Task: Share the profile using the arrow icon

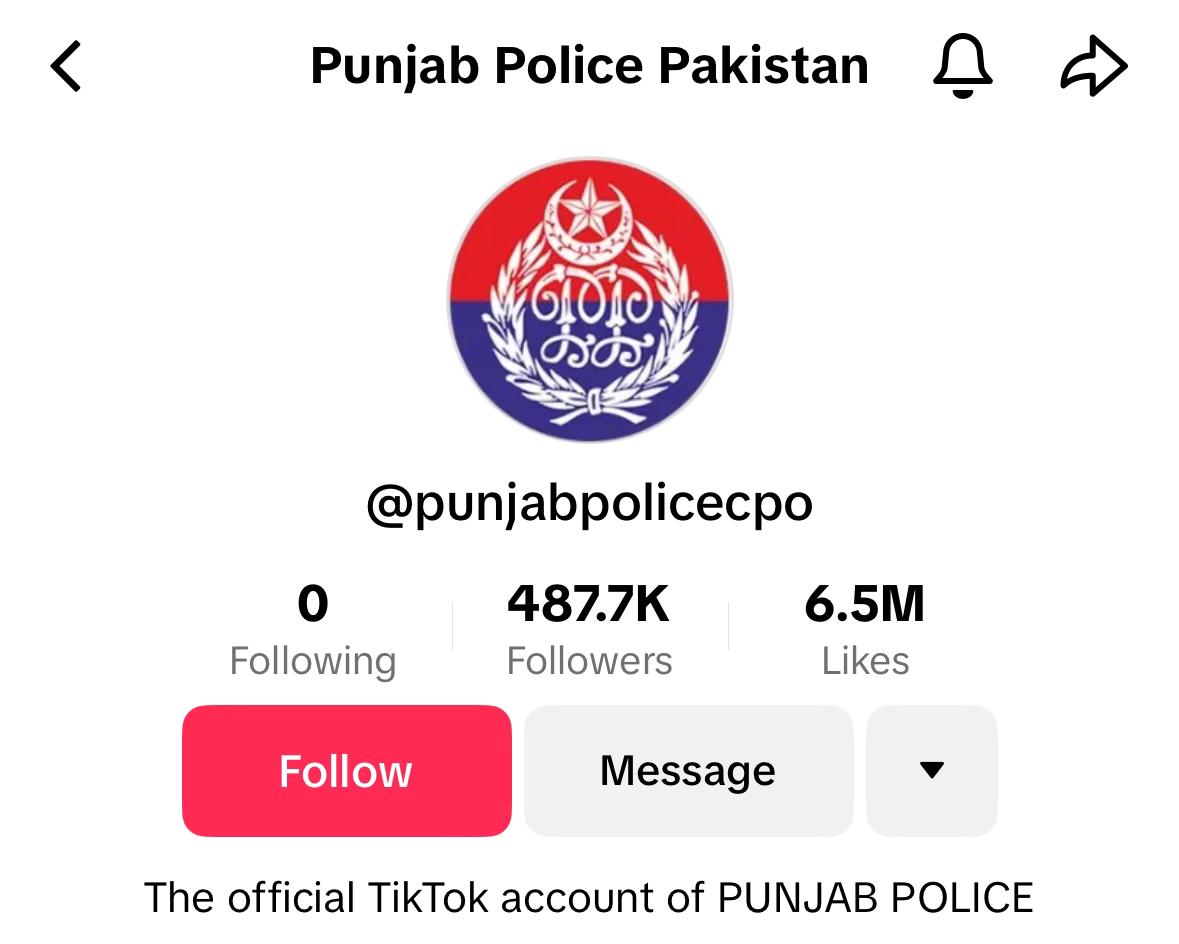Action: 1094,66
